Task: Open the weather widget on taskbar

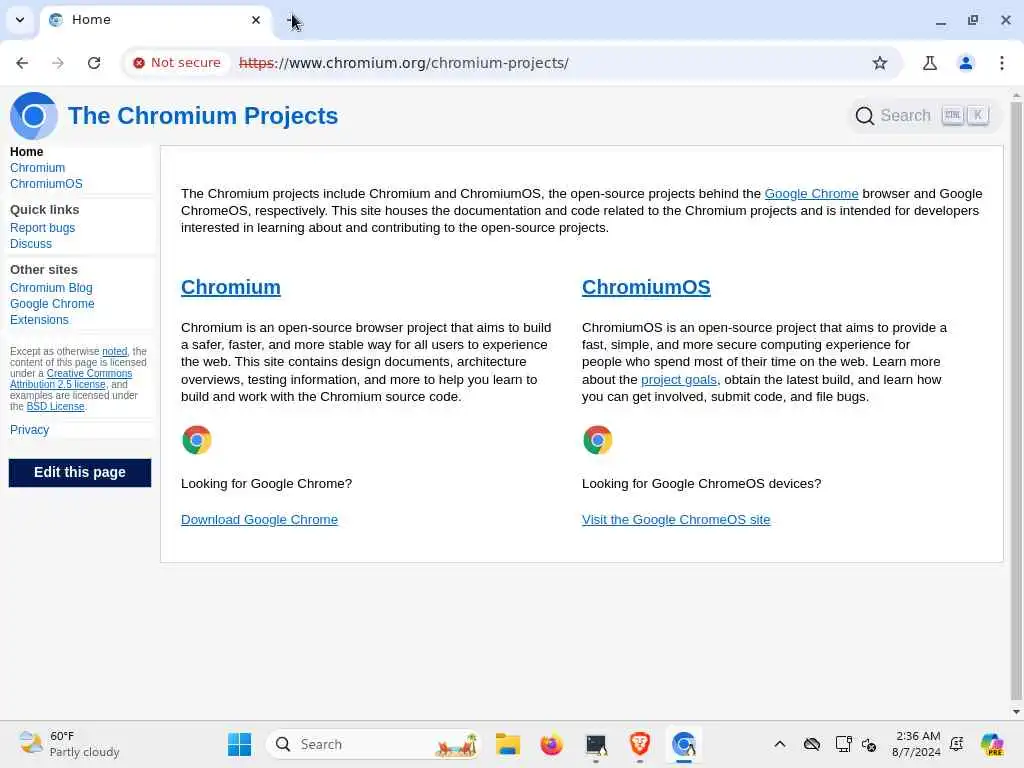Action: (x=69, y=744)
